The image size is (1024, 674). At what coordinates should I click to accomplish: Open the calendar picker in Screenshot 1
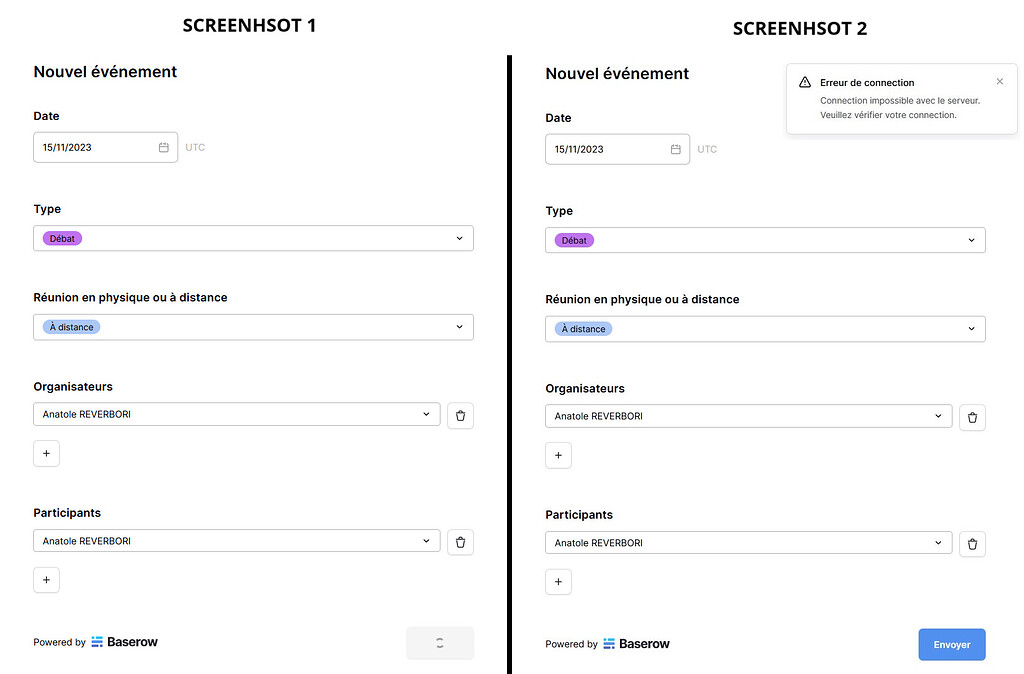click(x=163, y=146)
